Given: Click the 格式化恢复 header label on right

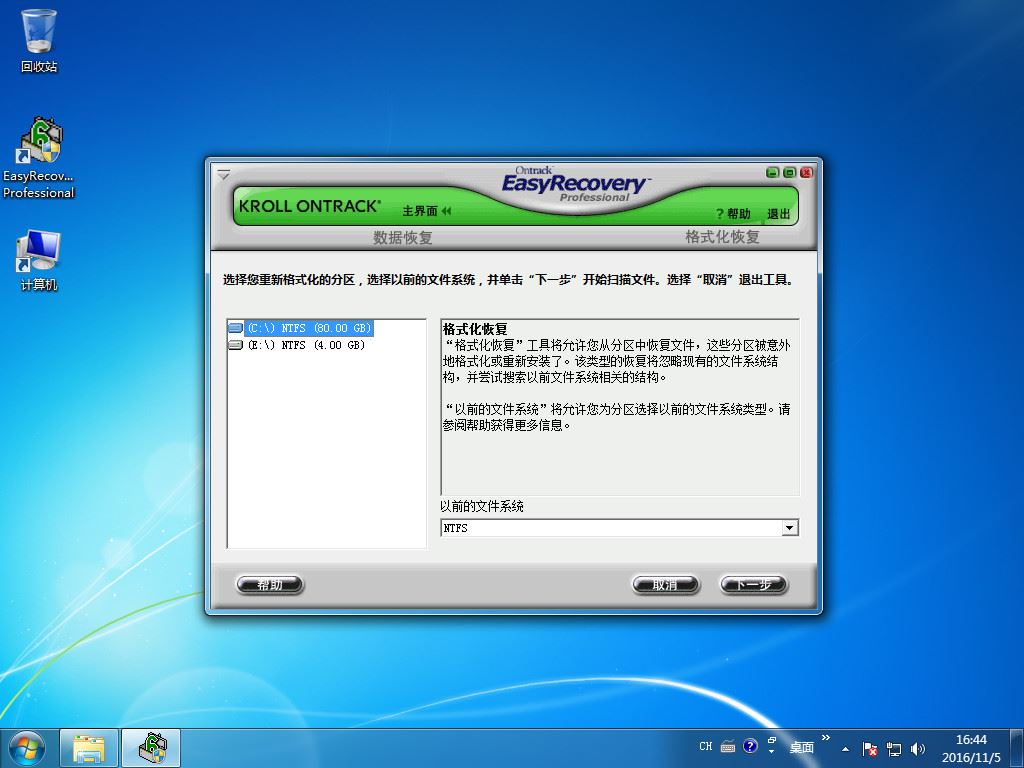Looking at the screenshot, I should coord(722,236).
